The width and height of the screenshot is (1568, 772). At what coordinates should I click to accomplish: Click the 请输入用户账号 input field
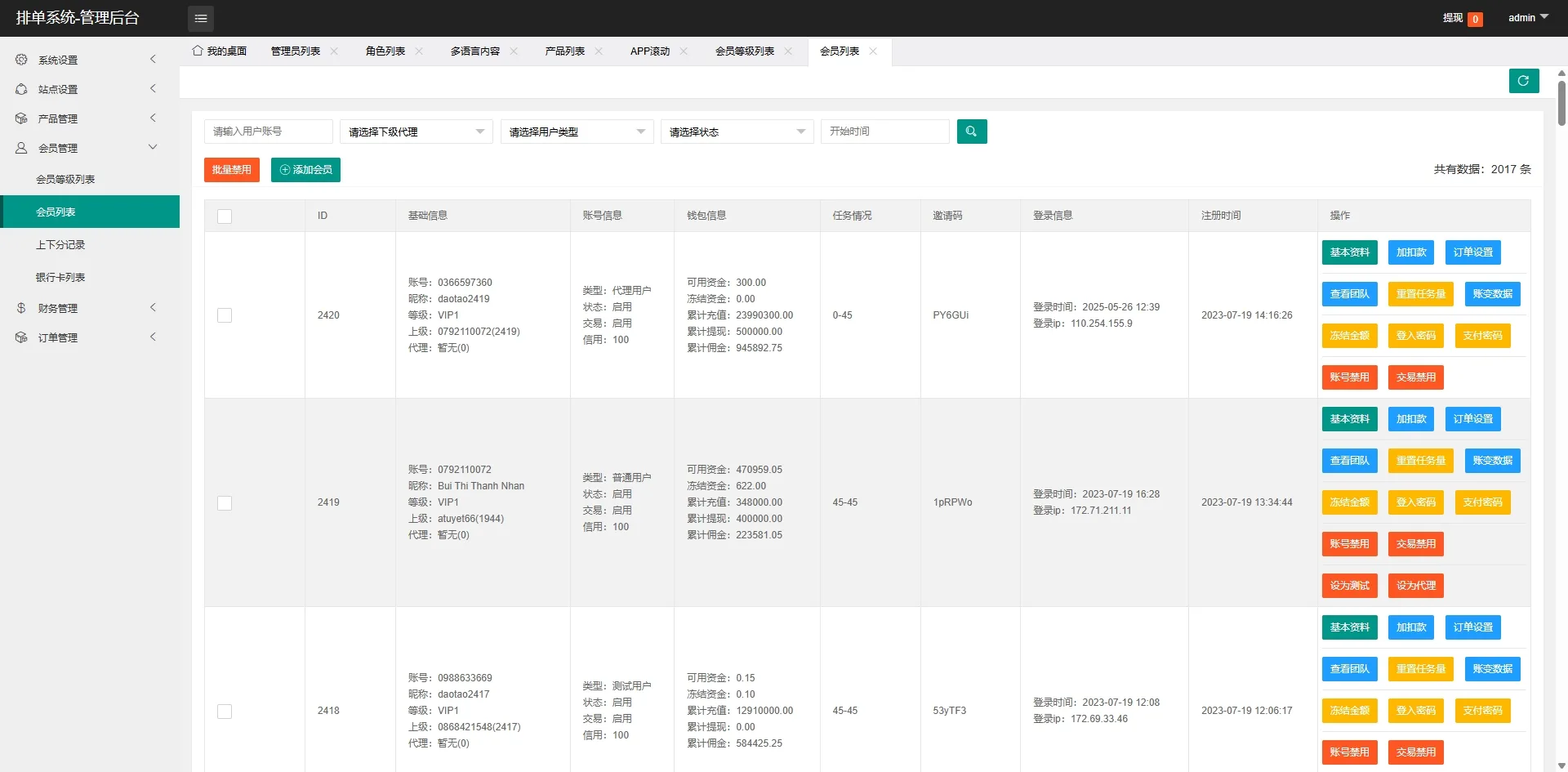(268, 132)
